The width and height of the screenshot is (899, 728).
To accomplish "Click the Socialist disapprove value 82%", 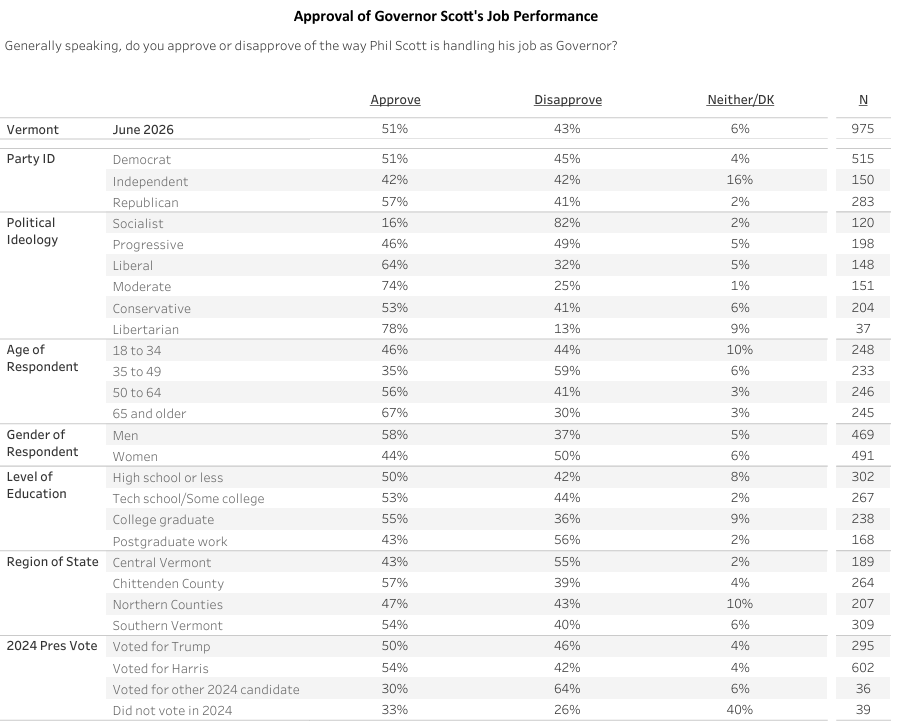I will coord(567,222).
